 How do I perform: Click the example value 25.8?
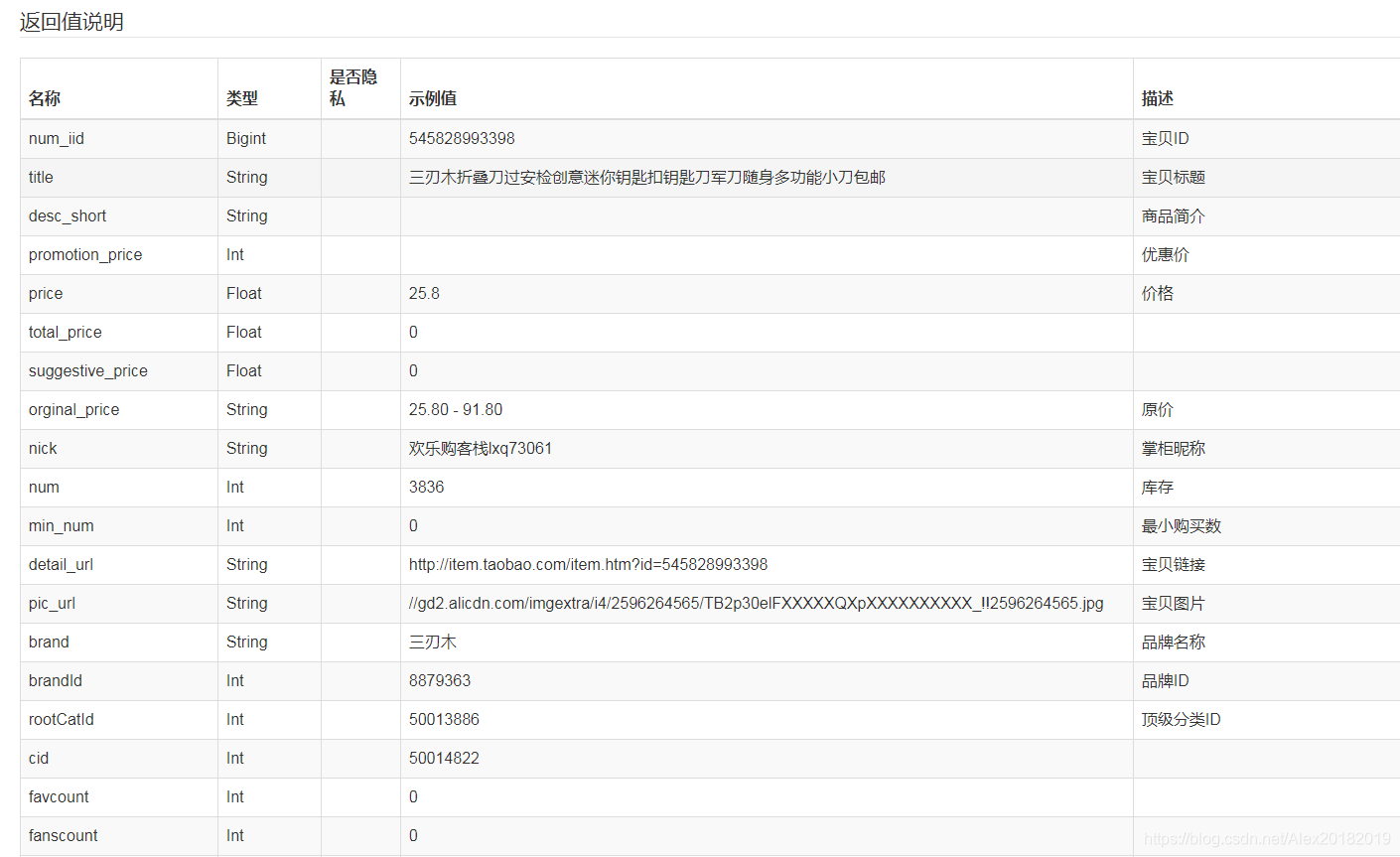pyautogui.click(x=424, y=293)
